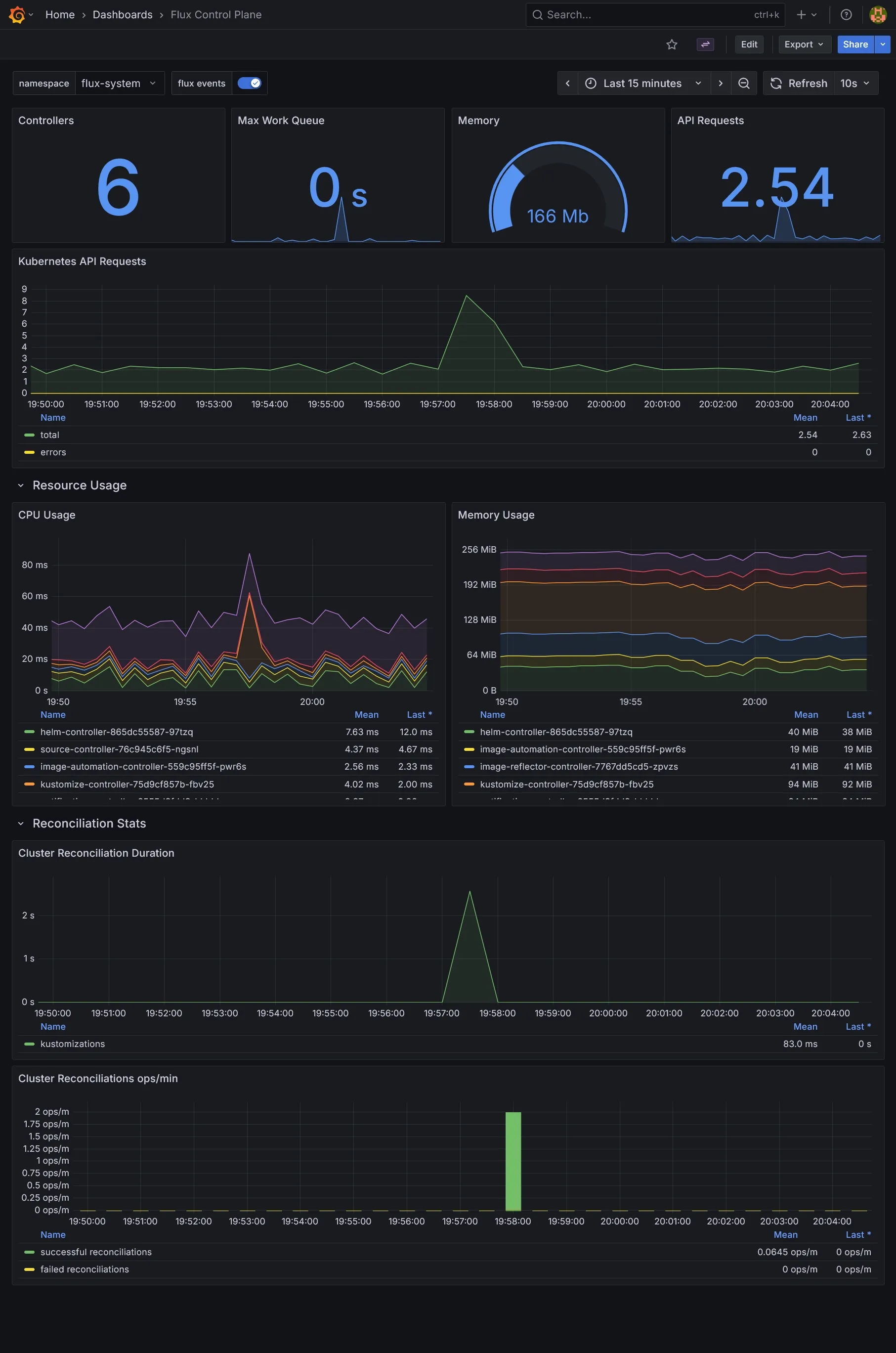Open the help icon

point(846,14)
